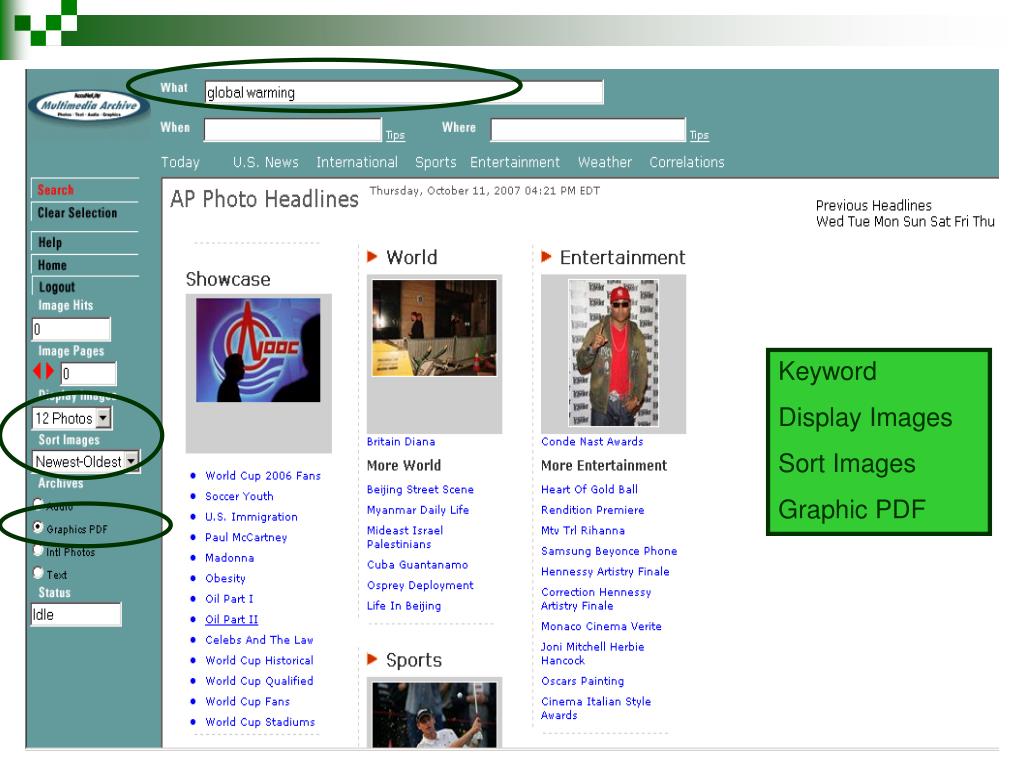Open the Oscars Painting link

582,681
